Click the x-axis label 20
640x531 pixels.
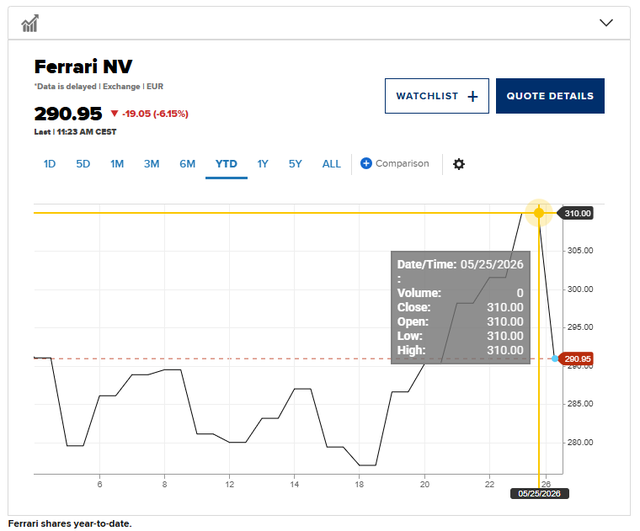click(x=424, y=484)
